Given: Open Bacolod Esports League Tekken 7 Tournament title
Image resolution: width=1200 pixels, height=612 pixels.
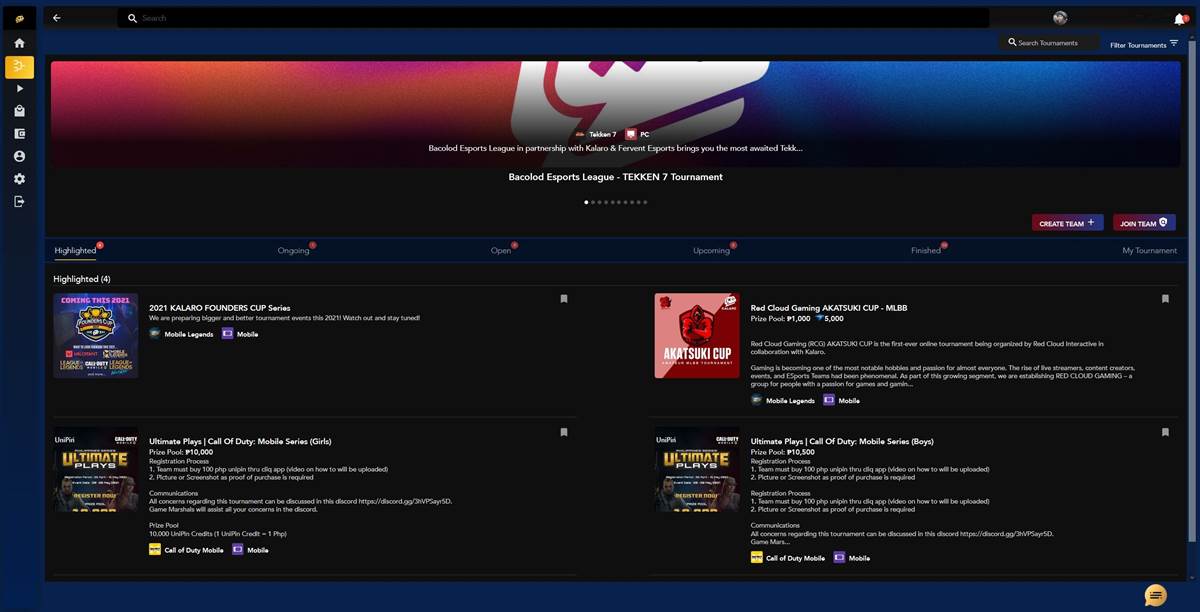Looking at the screenshot, I should (x=615, y=177).
